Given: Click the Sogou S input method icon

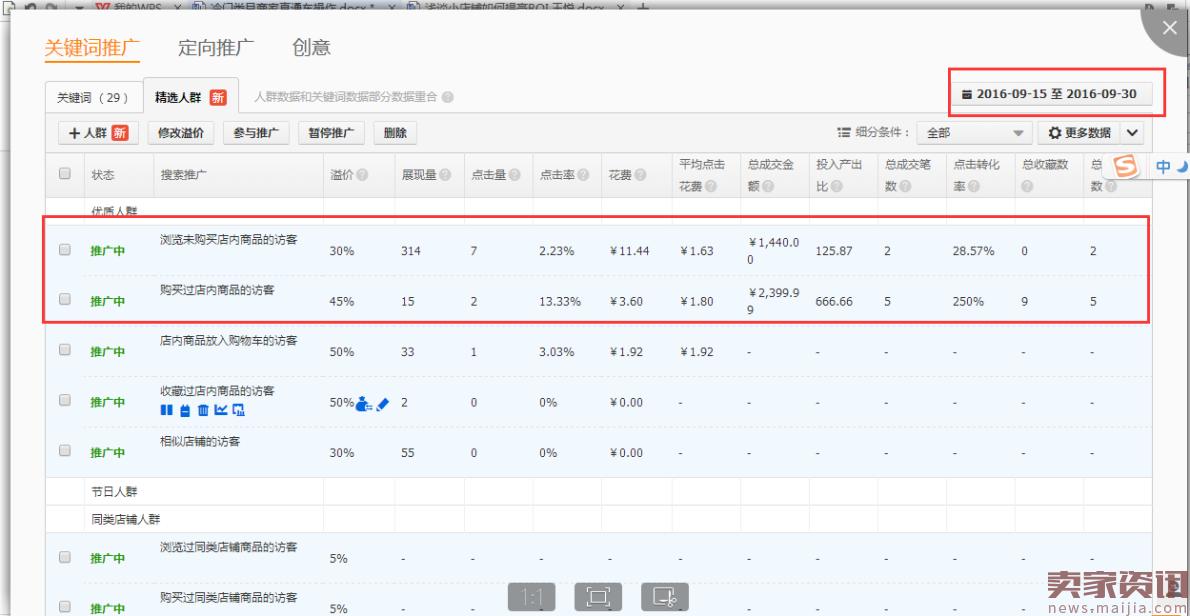Looking at the screenshot, I should pos(1127,167).
